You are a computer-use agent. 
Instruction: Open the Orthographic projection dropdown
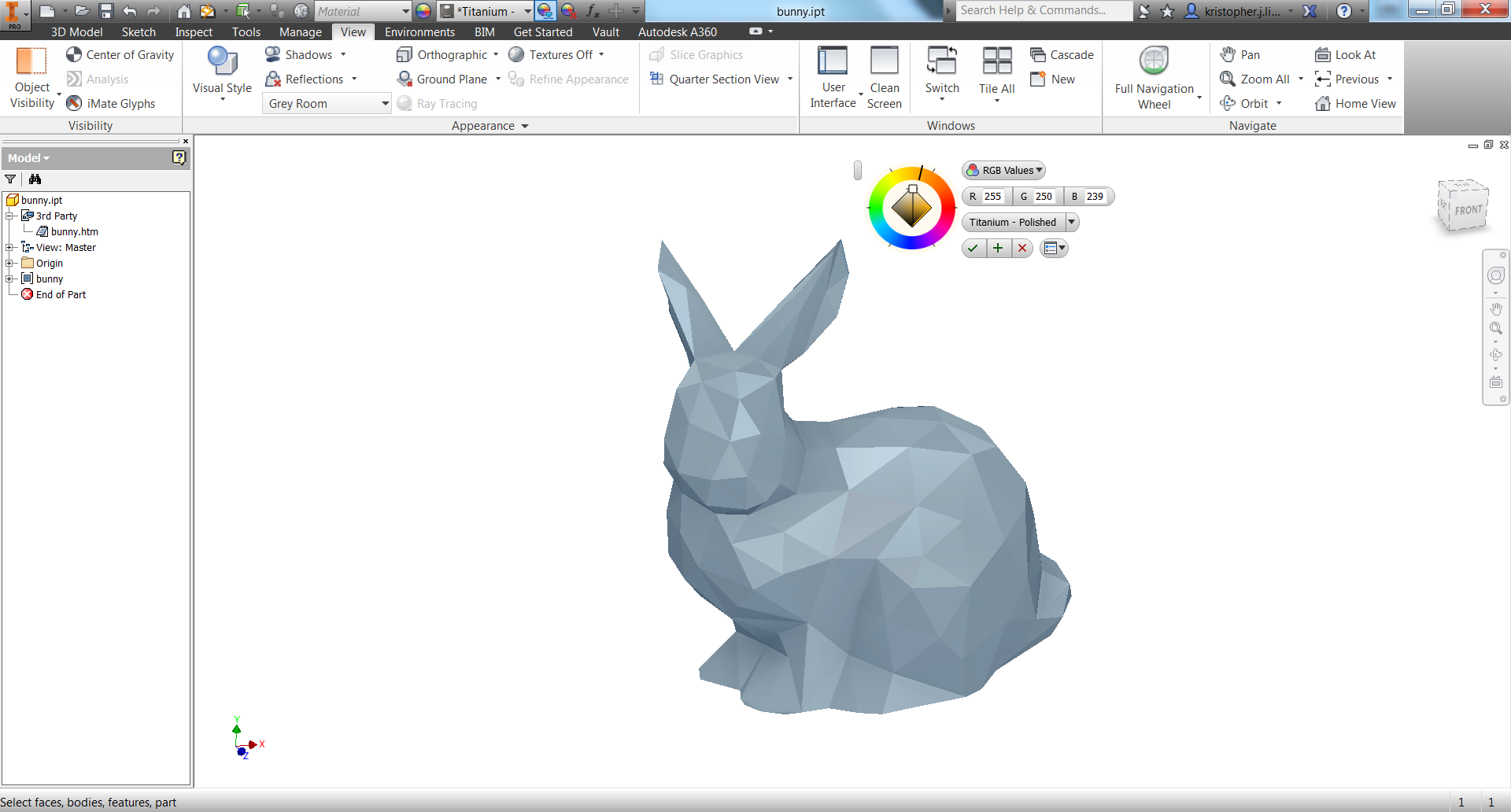pyautogui.click(x=496, y=54)
